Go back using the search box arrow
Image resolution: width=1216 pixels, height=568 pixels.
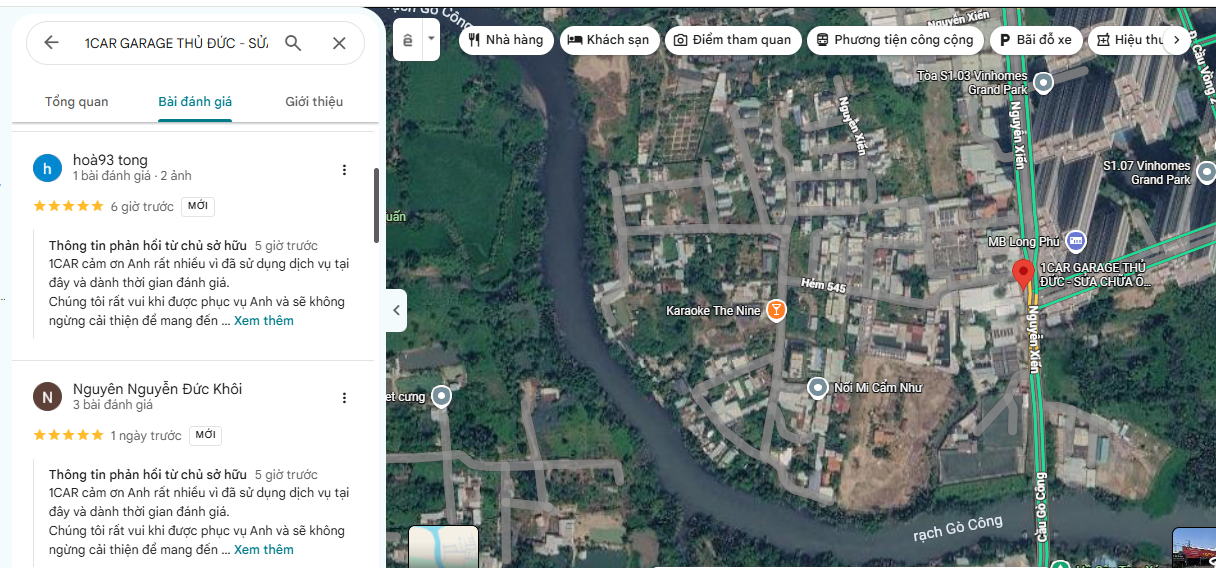point(51,43)
